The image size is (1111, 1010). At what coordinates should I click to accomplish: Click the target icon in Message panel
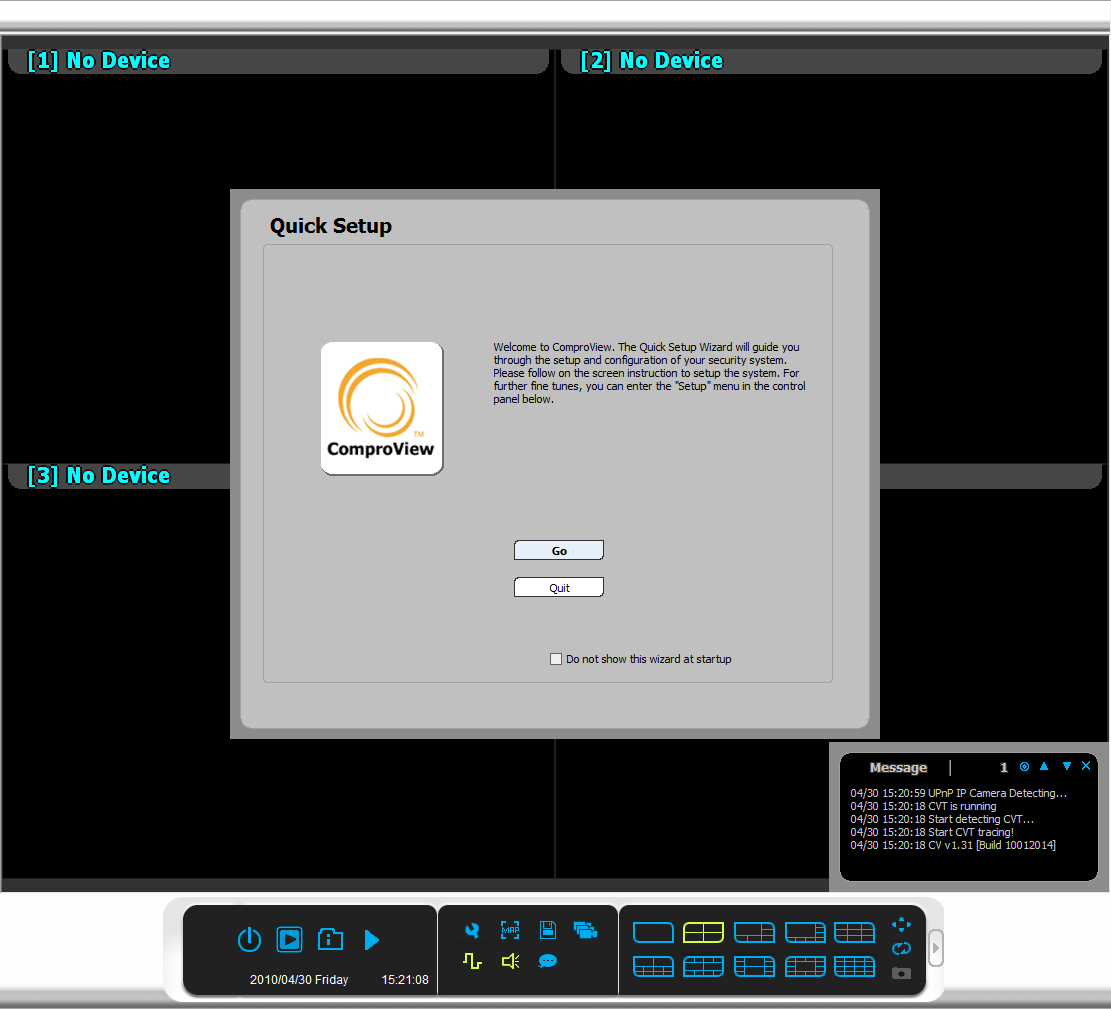click(1024, 767)
